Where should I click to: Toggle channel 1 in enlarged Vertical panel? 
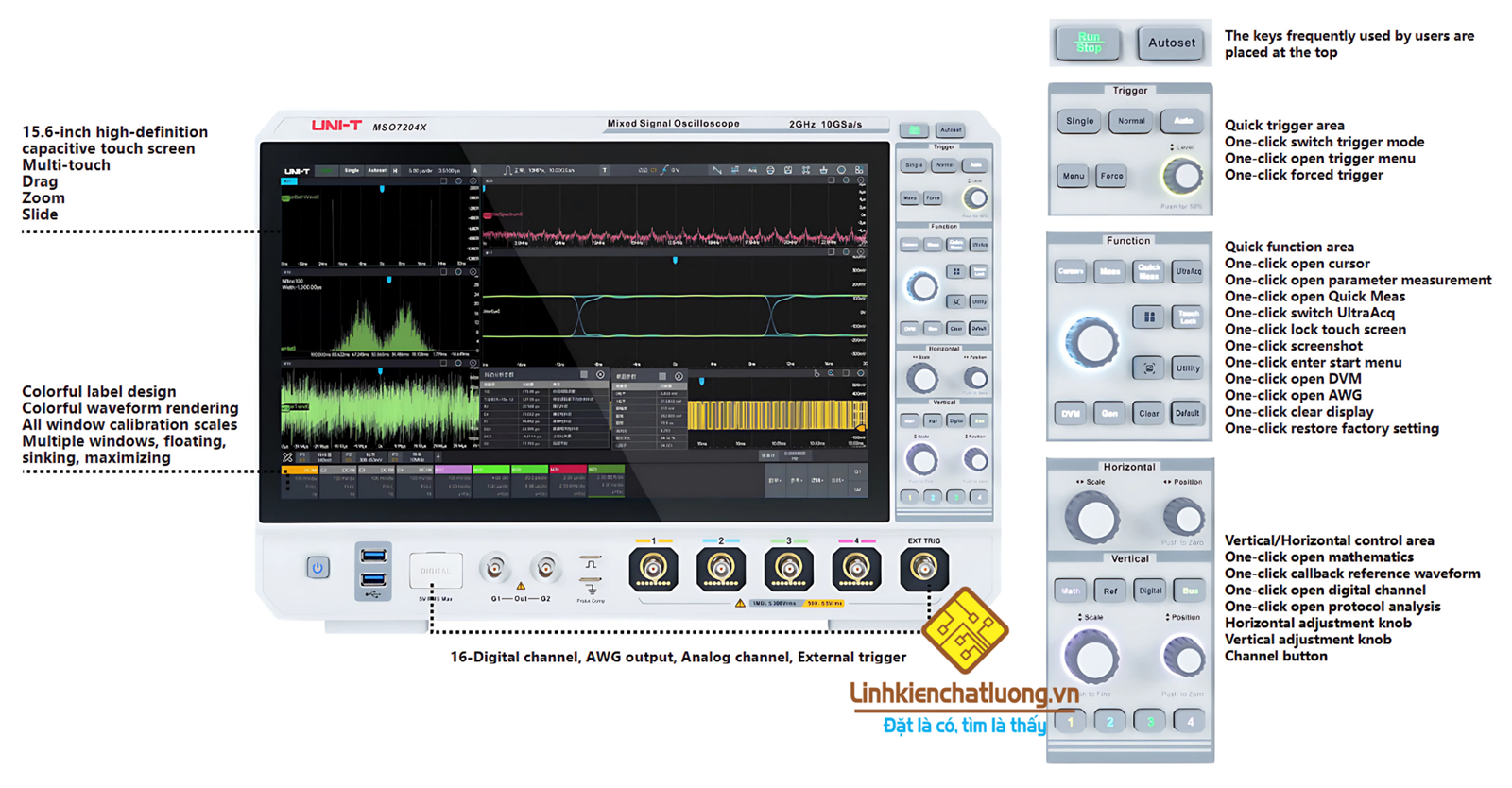tap(1071, 722)
